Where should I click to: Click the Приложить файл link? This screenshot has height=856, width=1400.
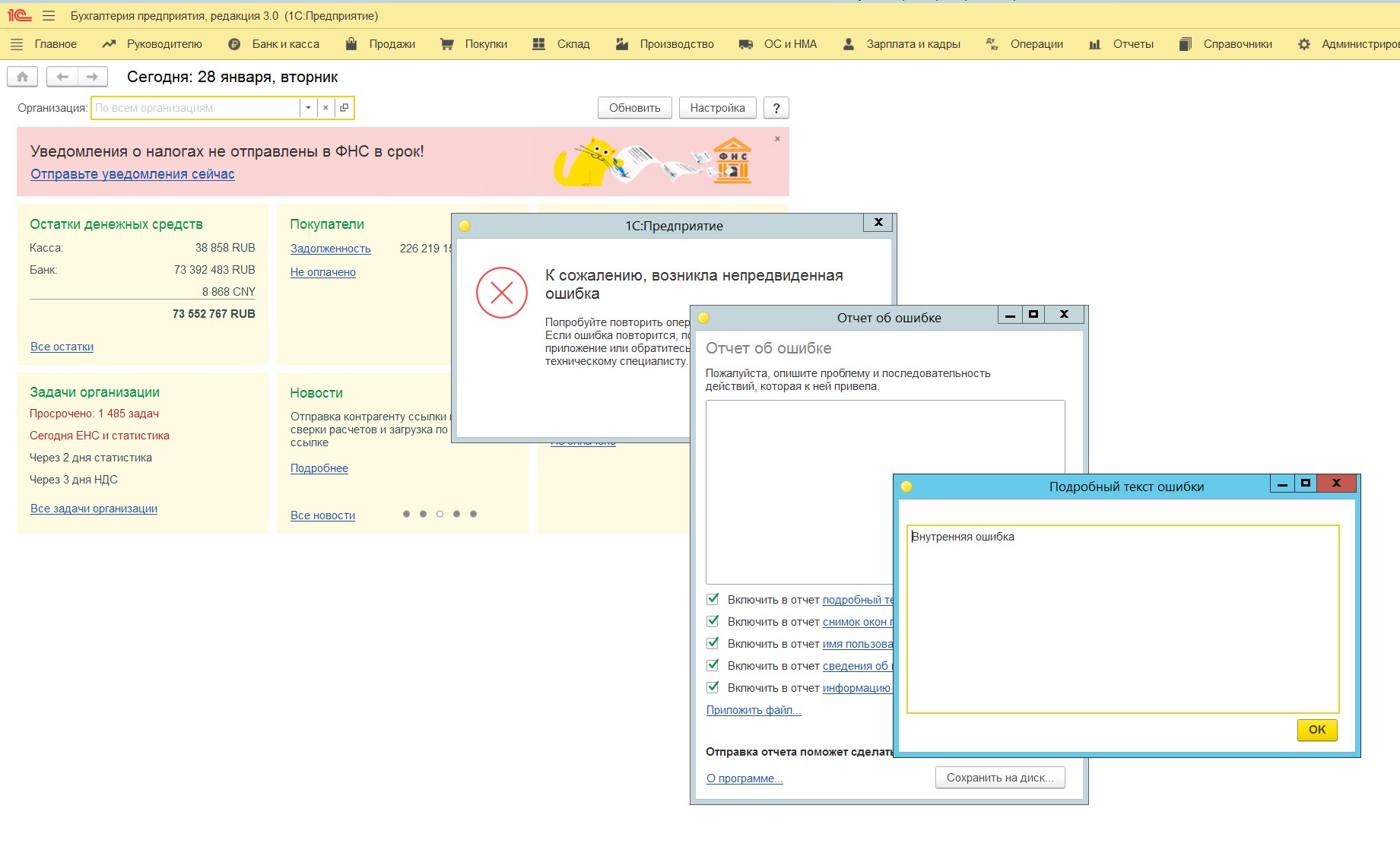pos(754,710)
